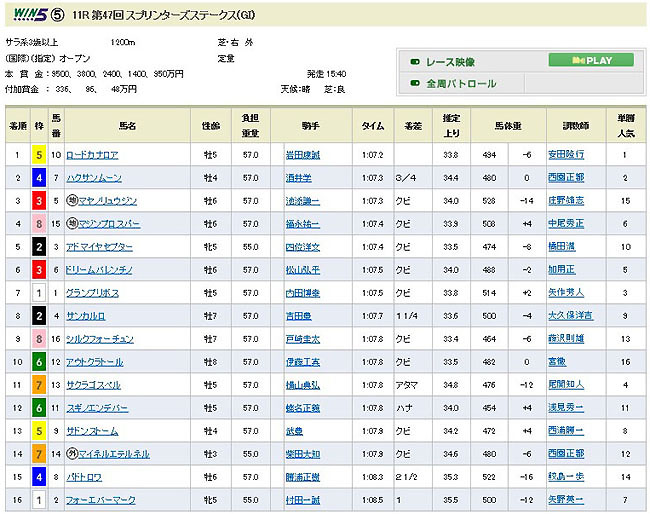Click the 地 mark before マヤノリュウジン
The image size is (650, 514).
(72, 201)
